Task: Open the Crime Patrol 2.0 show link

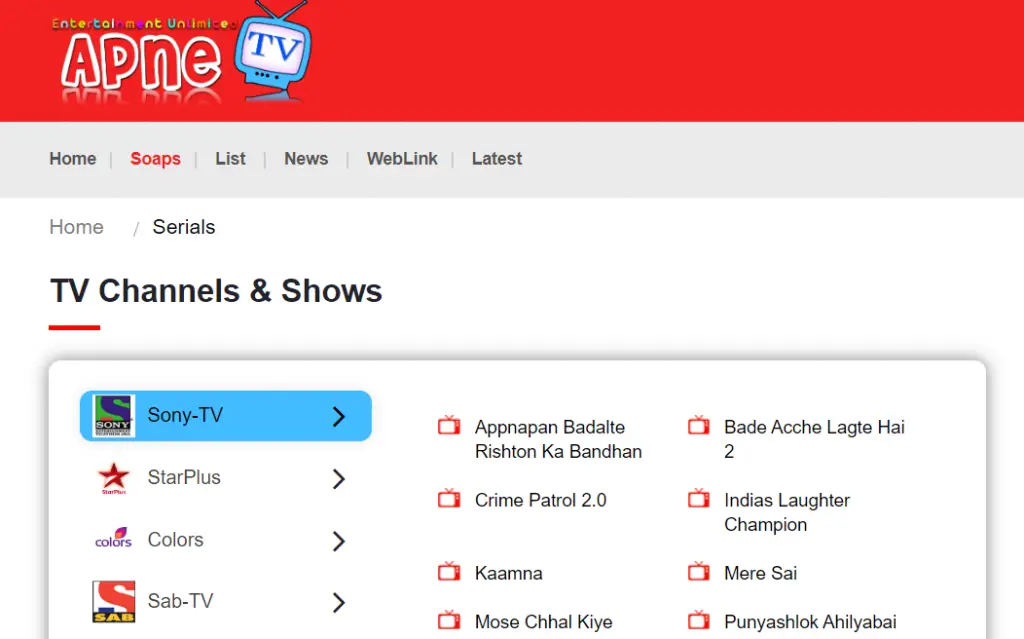Action: 541,500
